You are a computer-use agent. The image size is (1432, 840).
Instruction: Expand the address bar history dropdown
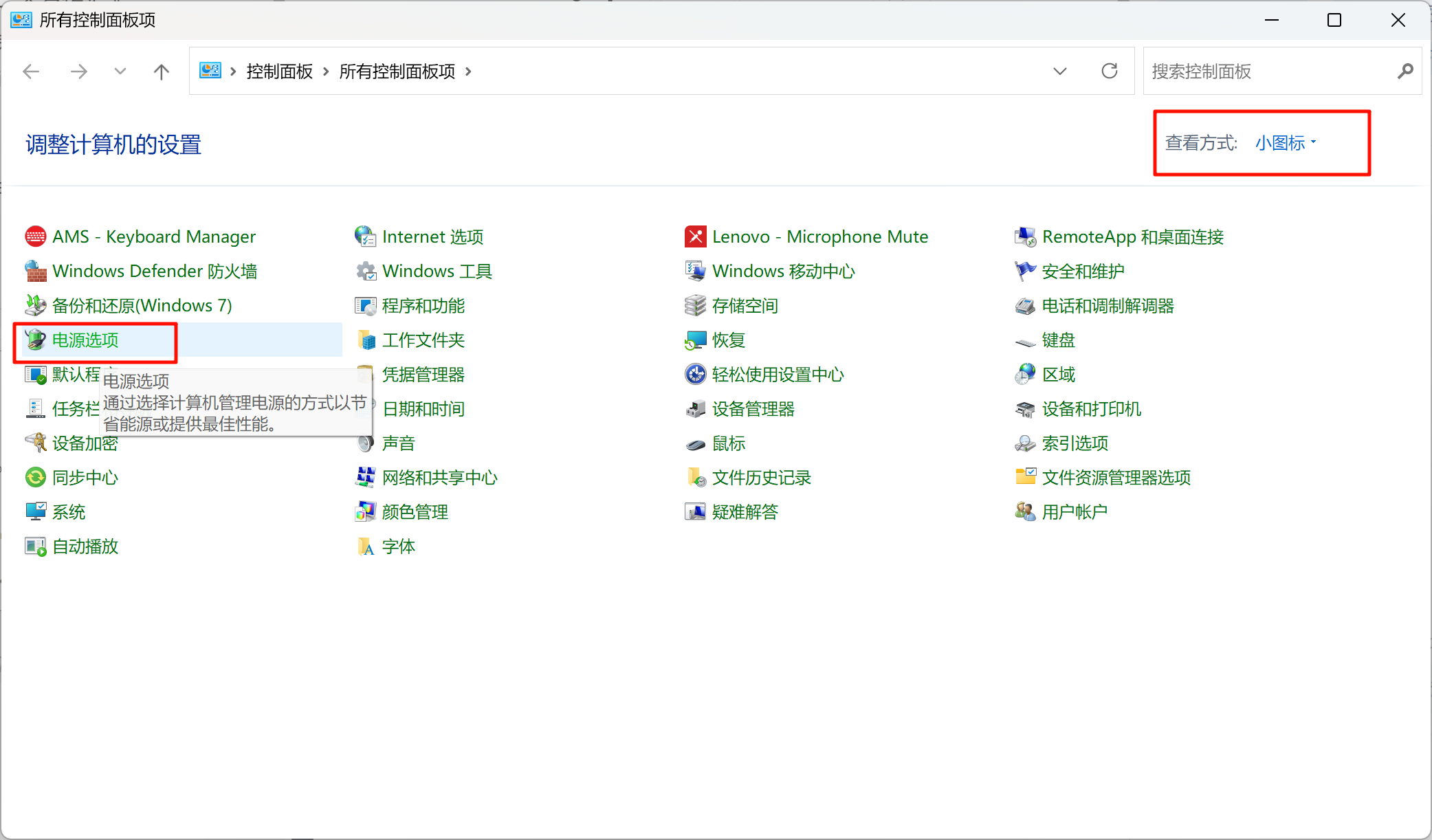[1059, 71]
